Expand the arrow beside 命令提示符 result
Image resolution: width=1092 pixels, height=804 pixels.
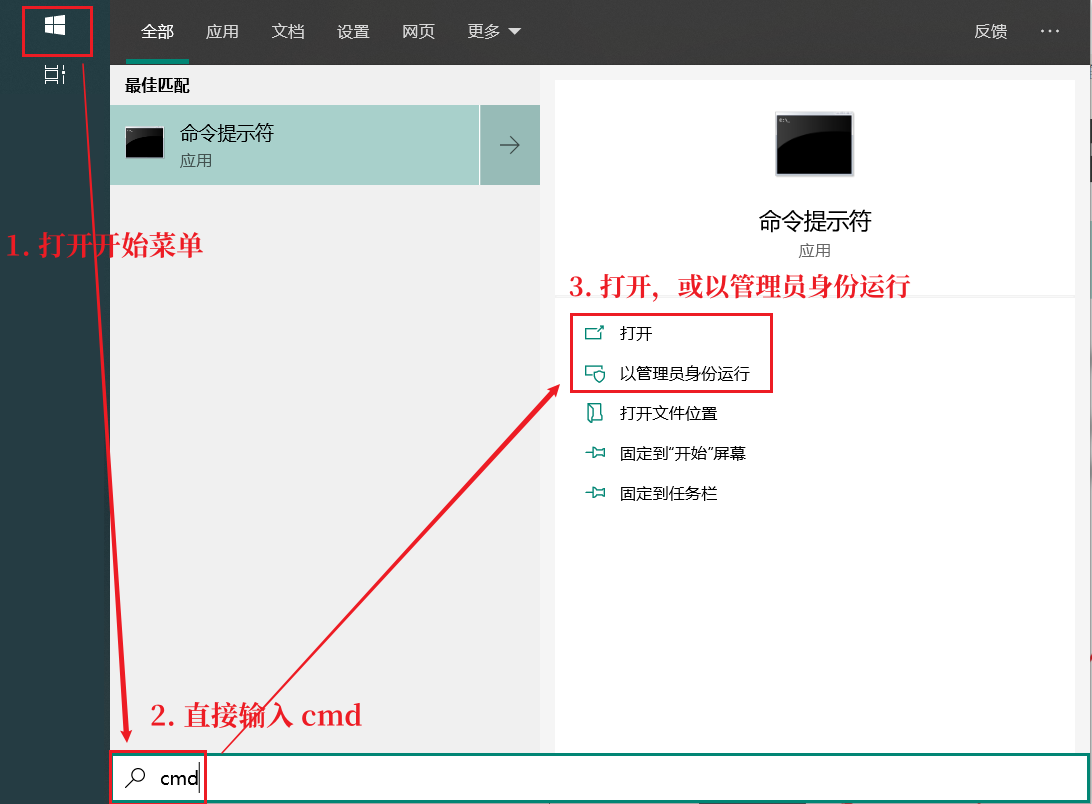(x=510, y=145)
